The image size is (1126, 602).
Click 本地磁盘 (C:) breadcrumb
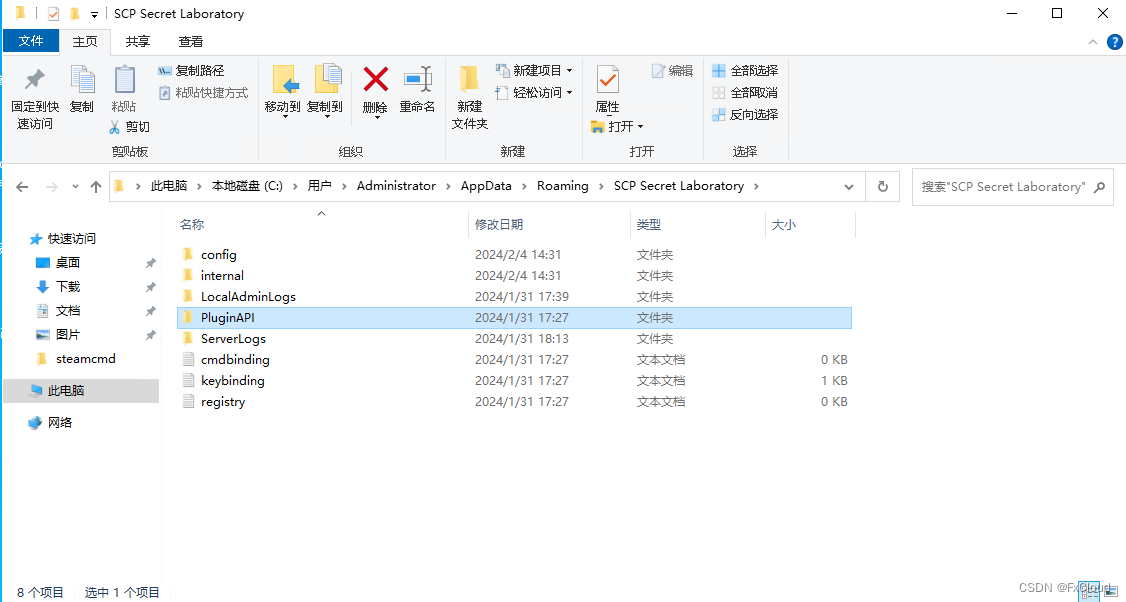[247, 186]
